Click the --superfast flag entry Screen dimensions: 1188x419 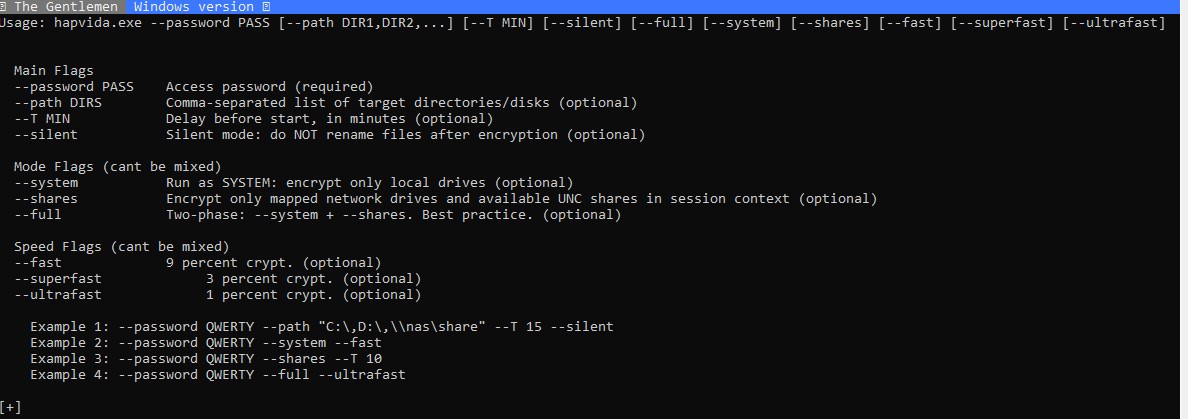tap(58, 279)
